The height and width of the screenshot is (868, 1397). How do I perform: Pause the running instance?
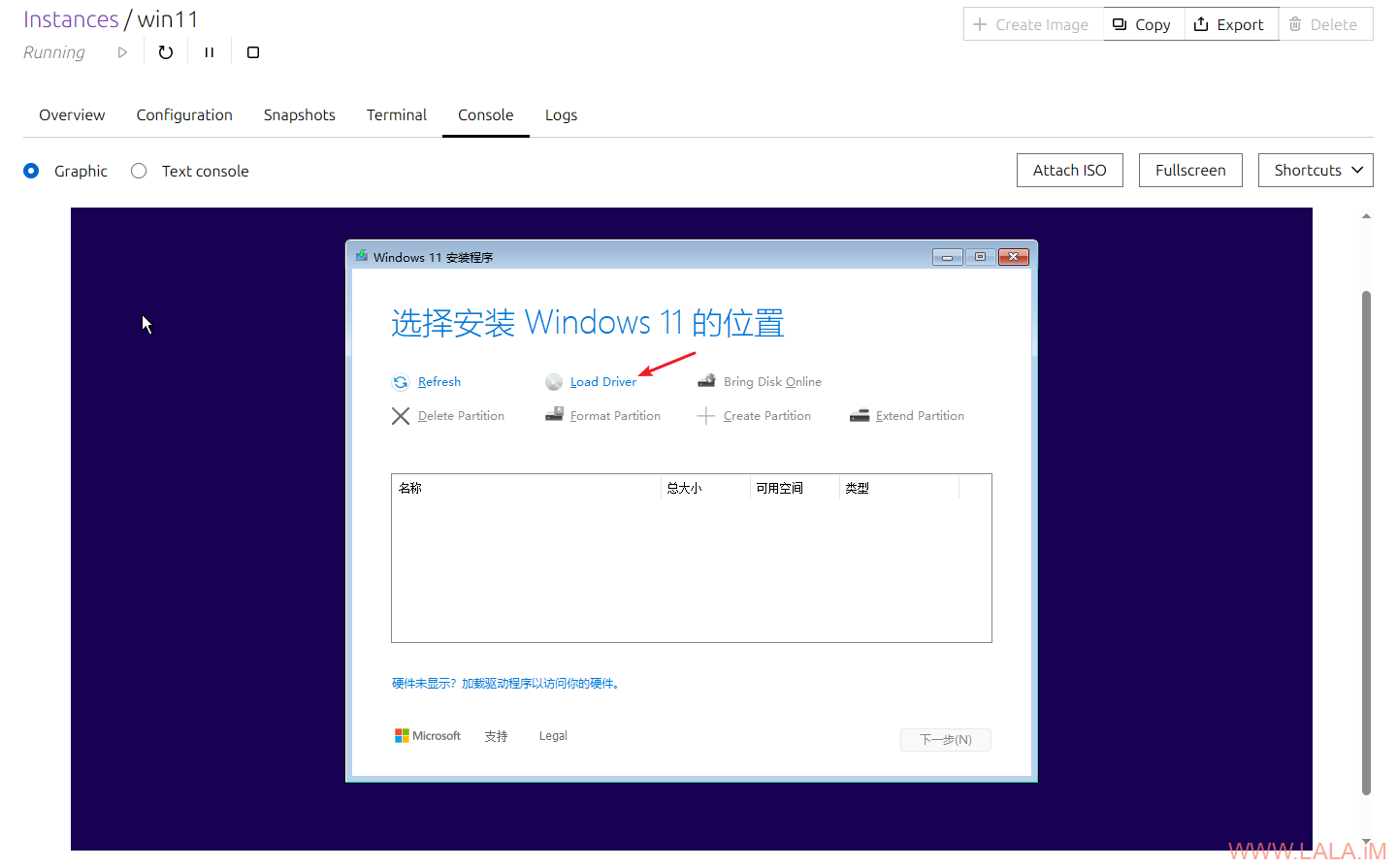(209, 52)
